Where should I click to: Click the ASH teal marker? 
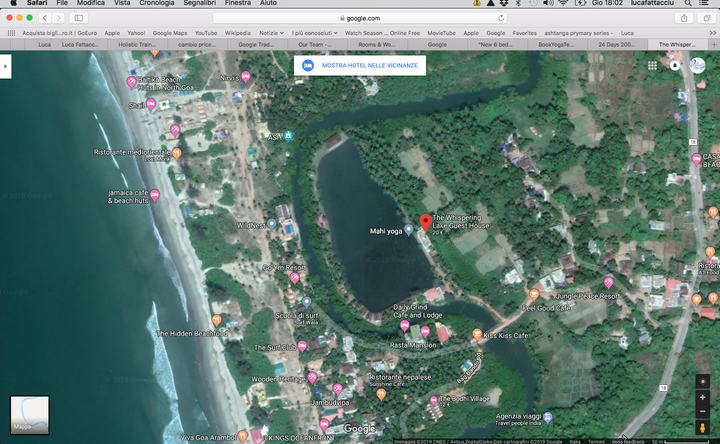click(x=288, y=136)
